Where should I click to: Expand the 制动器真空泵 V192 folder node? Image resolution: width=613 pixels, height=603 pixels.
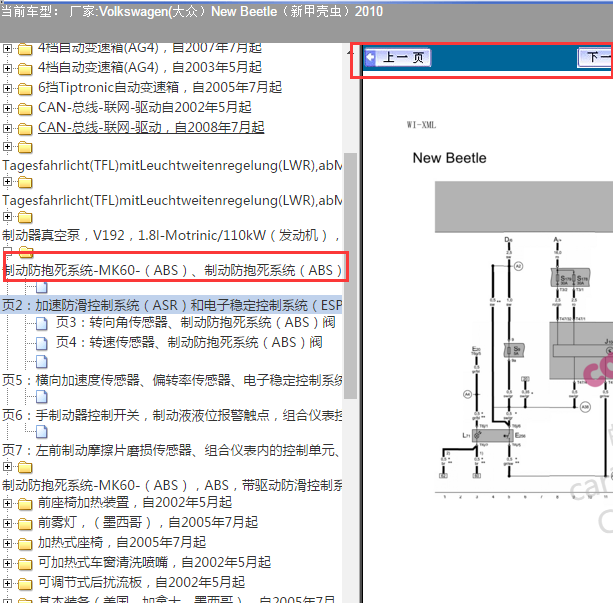click(x=7, y=216)
